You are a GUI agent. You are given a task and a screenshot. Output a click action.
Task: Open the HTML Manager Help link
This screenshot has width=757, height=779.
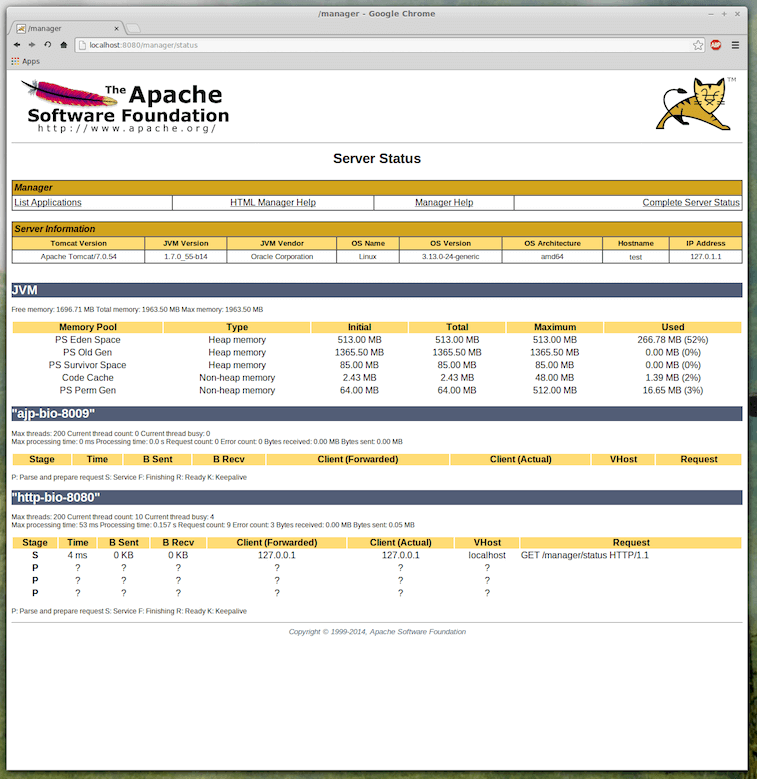click(x=273, y=203)
